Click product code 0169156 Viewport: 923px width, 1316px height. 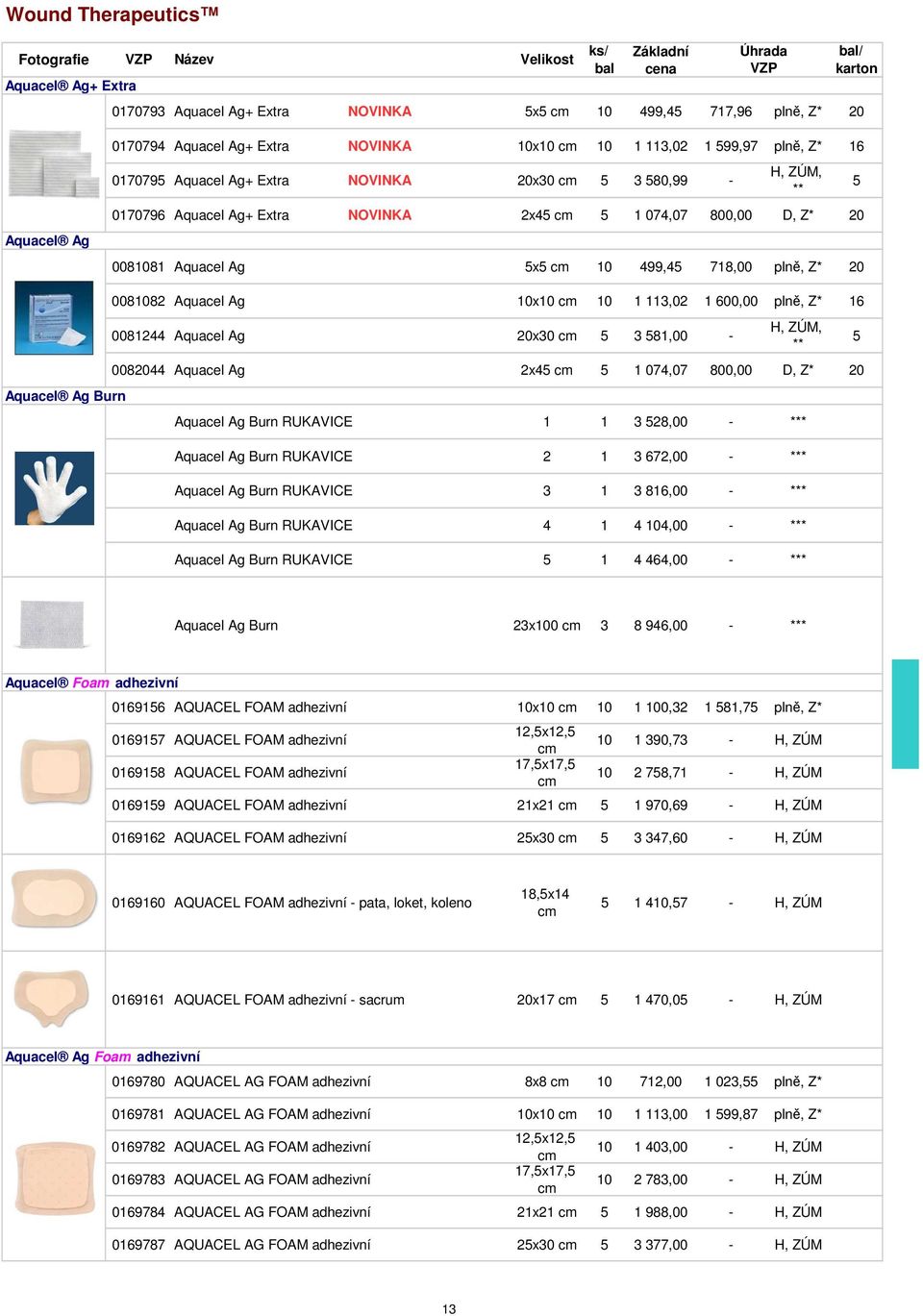click(138, 708)
